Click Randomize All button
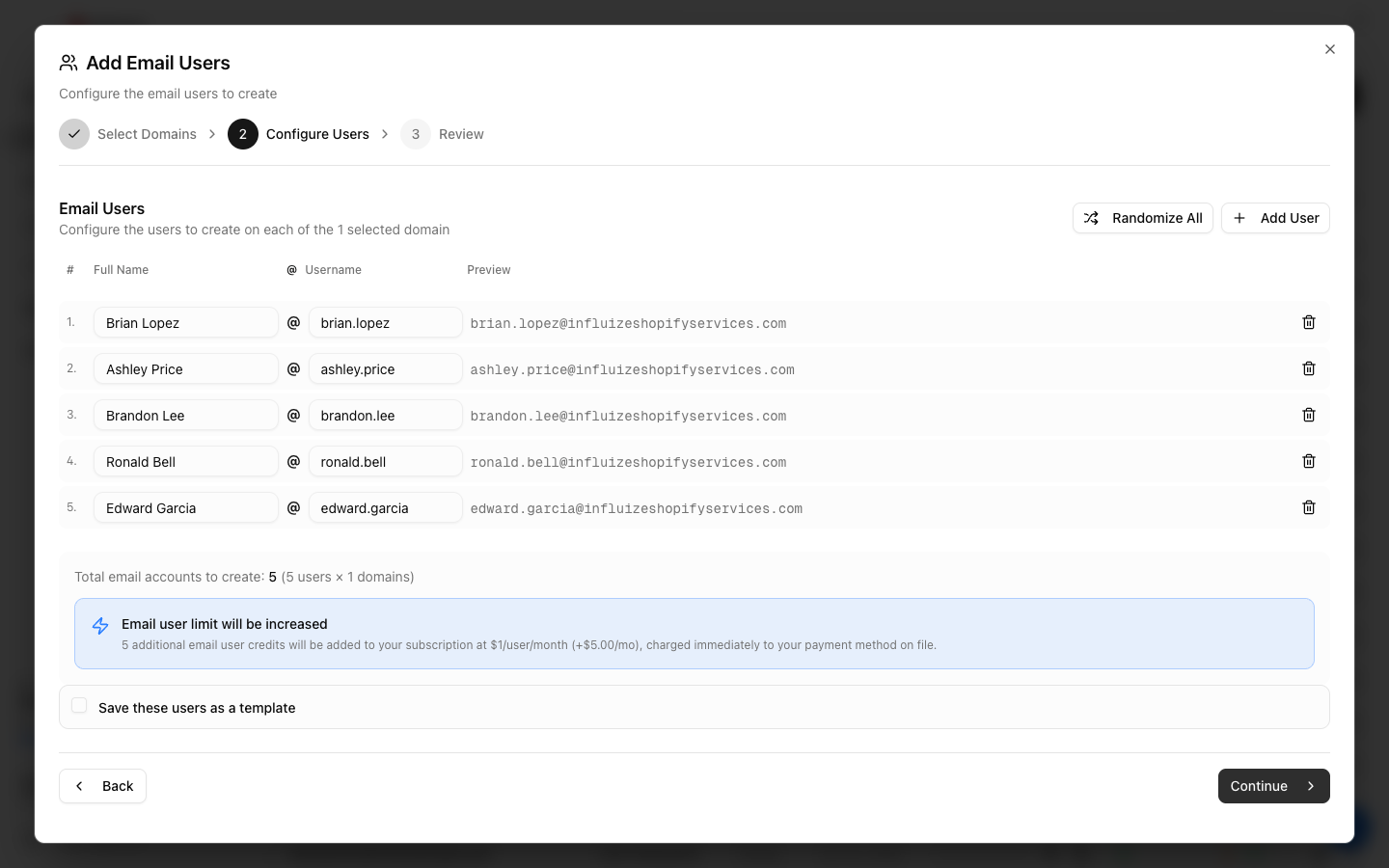Screen dimensions: 1389x868 point(1143,218)
